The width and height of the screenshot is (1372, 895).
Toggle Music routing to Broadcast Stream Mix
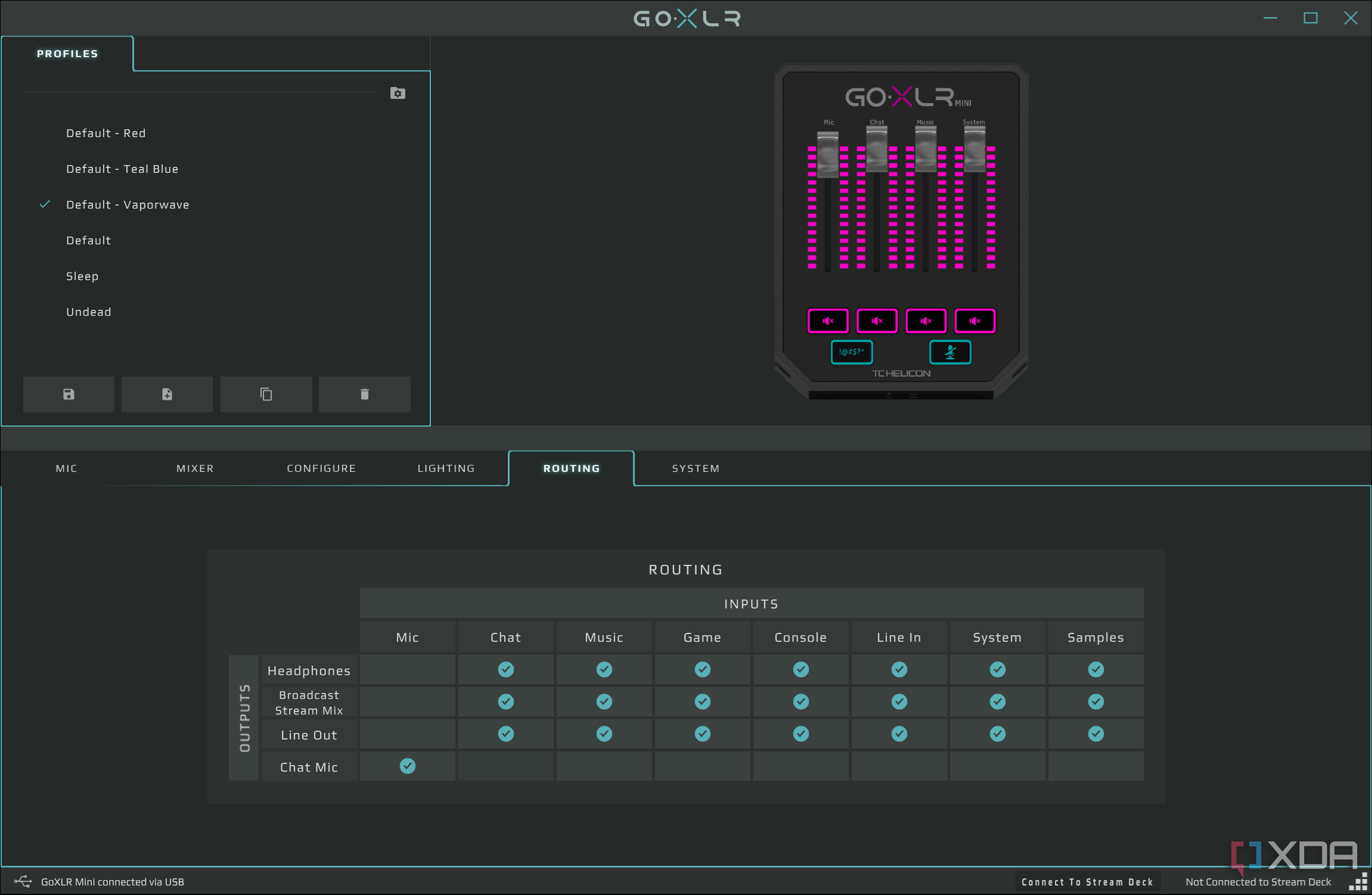tap(604, 702)
